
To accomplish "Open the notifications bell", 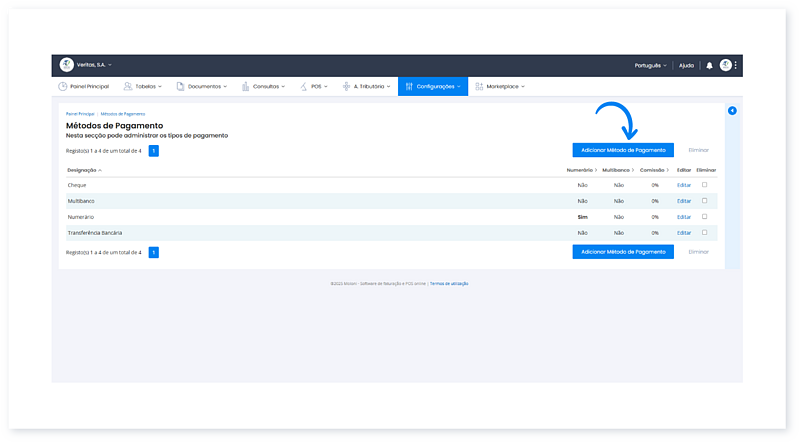I will click(709, 65).
